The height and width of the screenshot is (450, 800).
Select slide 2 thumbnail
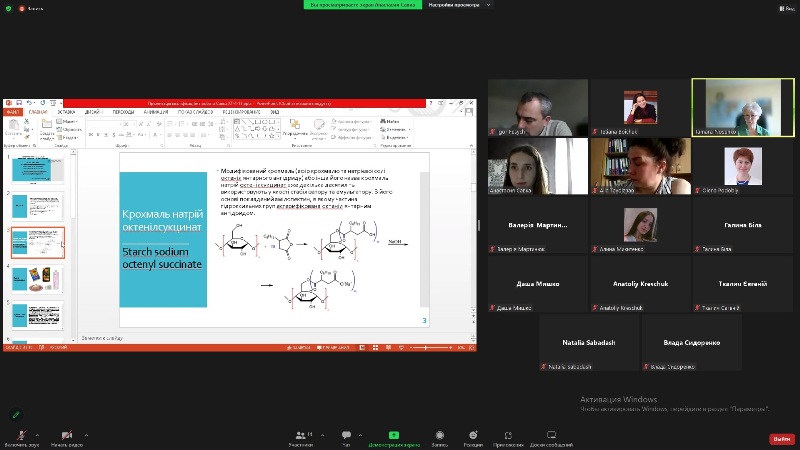(37, 206)
